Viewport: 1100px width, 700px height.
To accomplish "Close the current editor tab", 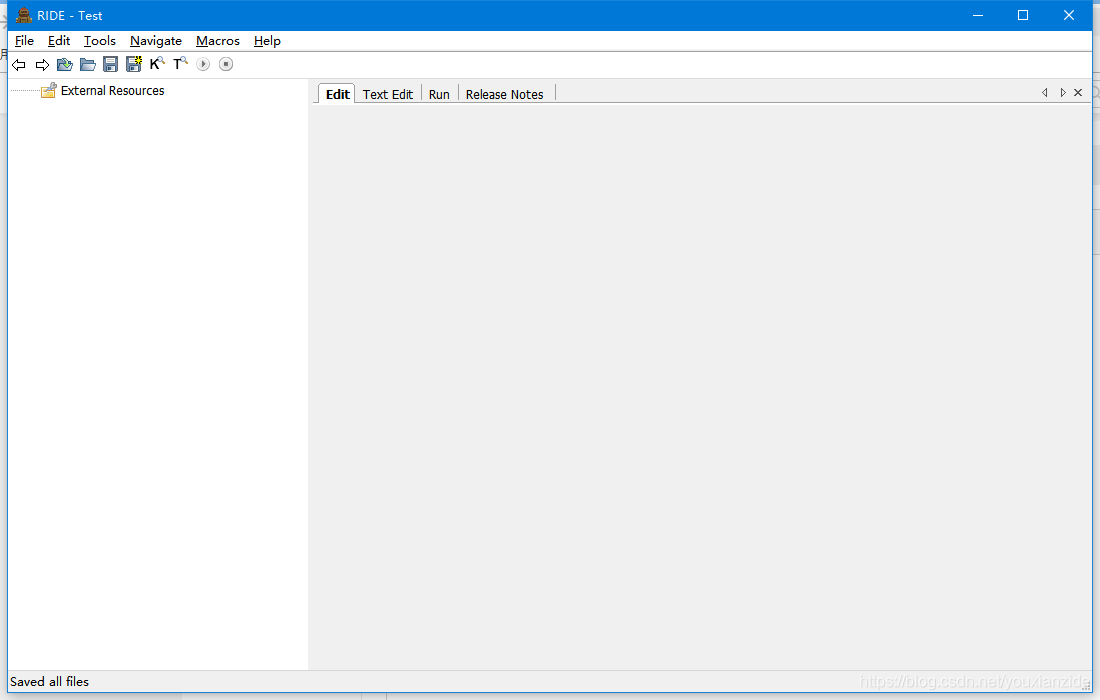I will [1078, 92].
